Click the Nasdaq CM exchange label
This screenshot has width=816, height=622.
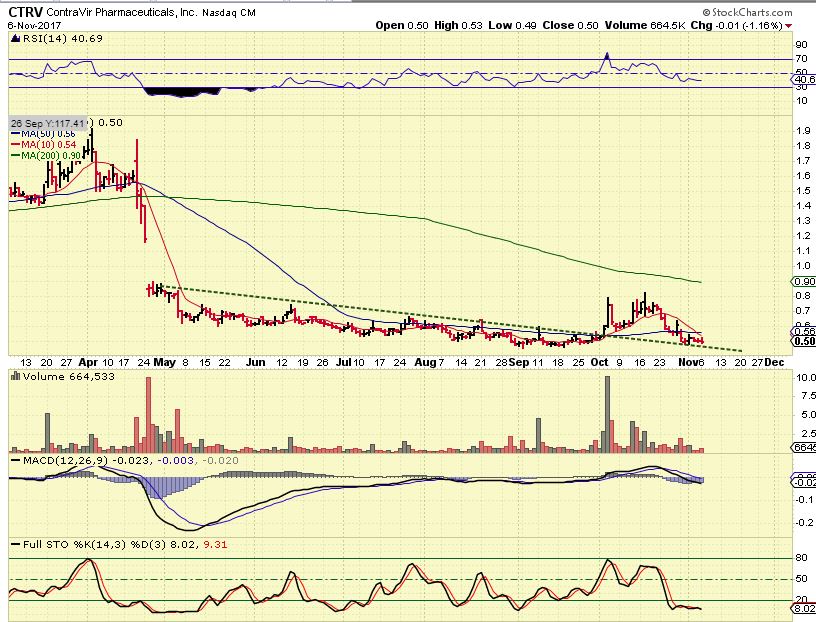(228, 12)
